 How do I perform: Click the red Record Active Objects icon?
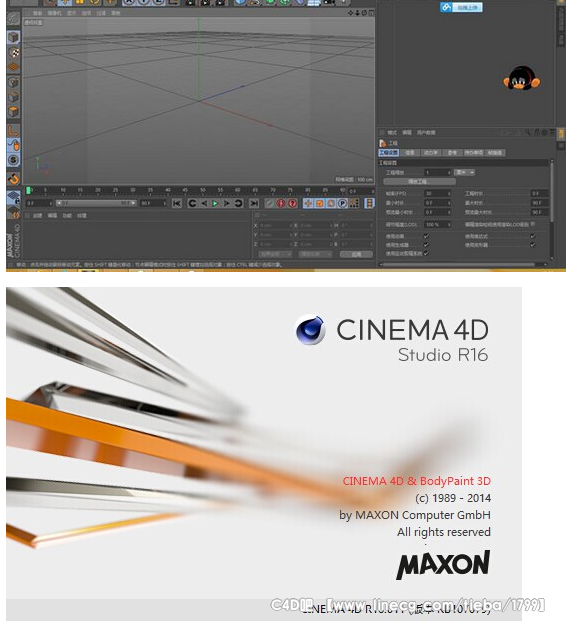[281, 203]
